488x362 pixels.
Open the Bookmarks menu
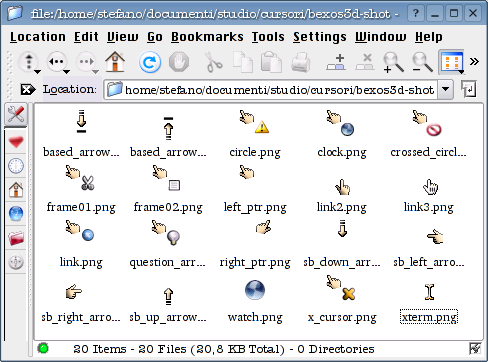pyautogui.click(x=207, y=37)
